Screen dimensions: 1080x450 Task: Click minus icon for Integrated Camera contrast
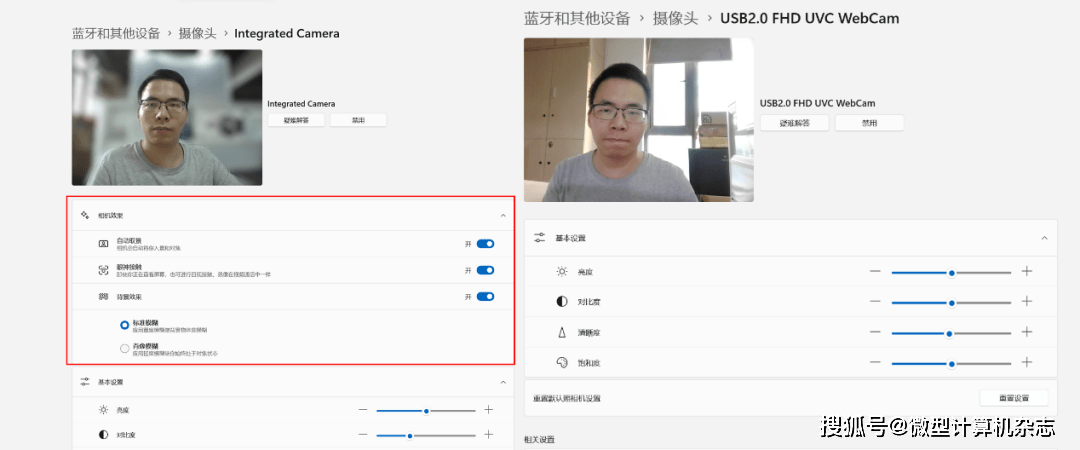click(363, 435)
